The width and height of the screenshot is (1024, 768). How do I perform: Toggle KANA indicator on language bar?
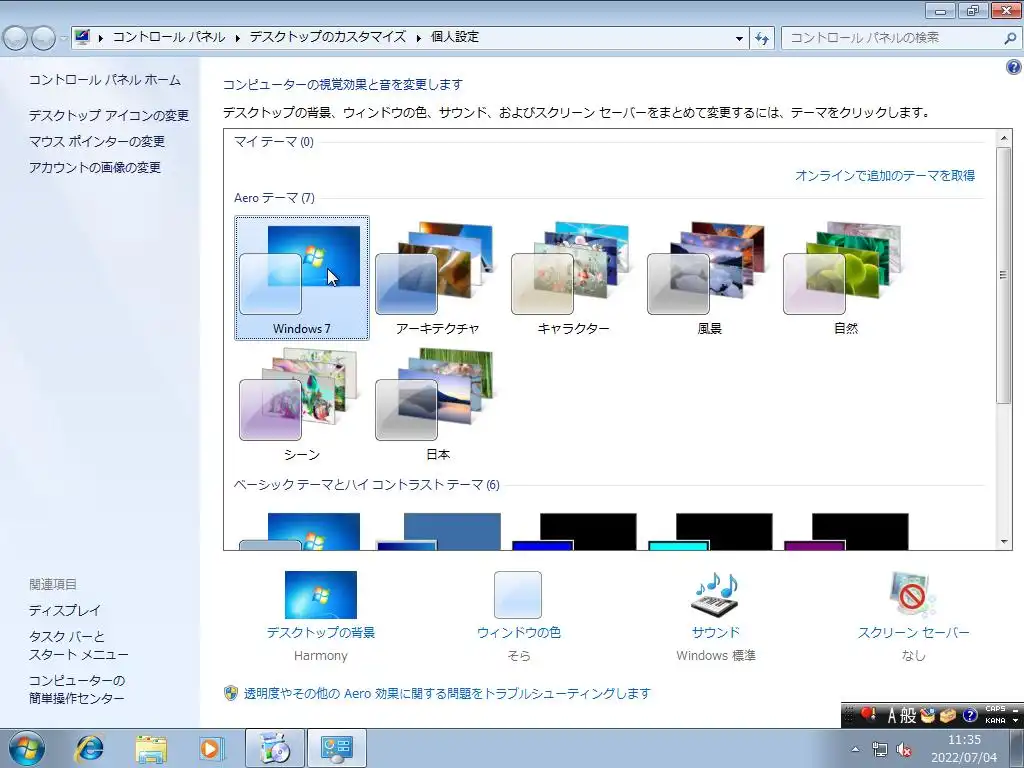[x=995, y=720]
